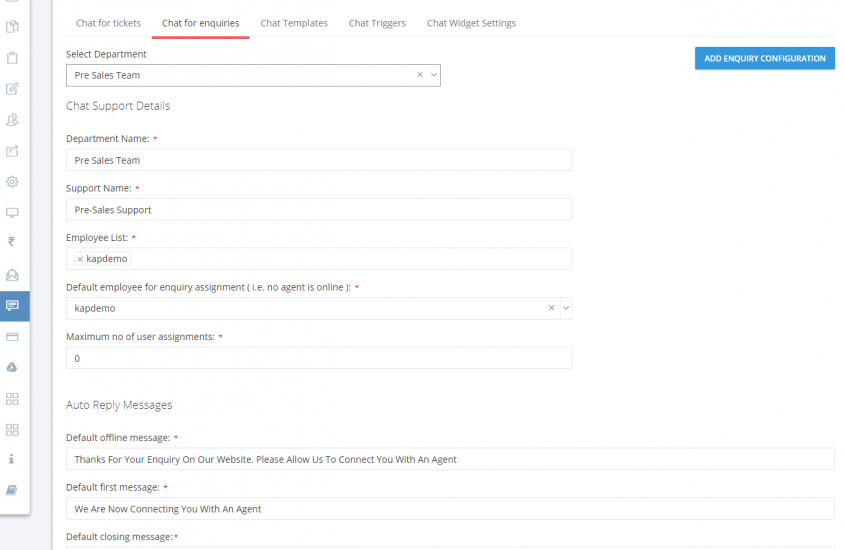The image size is (845, 550).
Task: Focus the Department Name field
Action: point(319,160)
